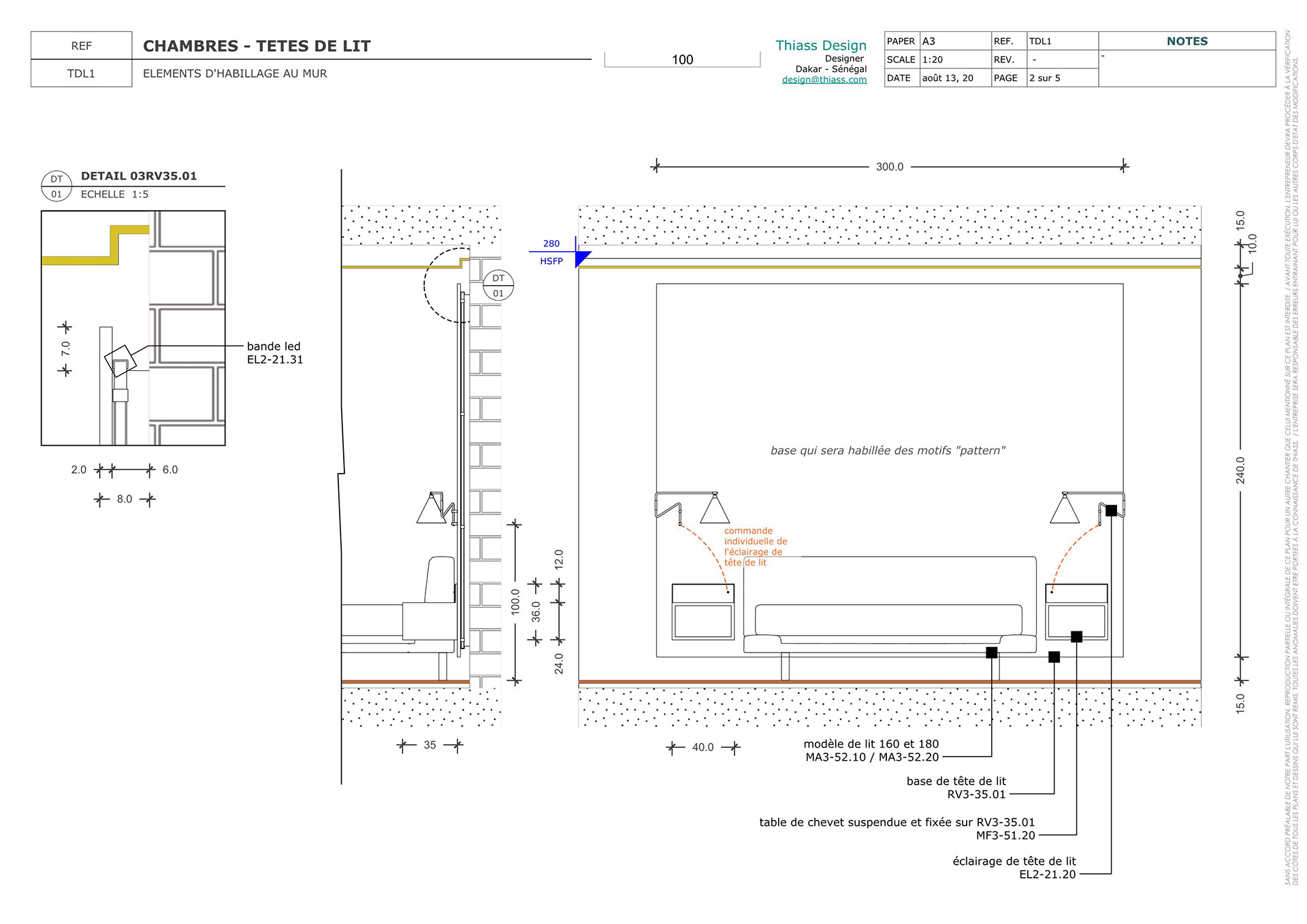This screenshot has width=1307, height=924.
Task: Click the left bedside table in elevation
Action: pyautogui.click(x=703, y=612)
